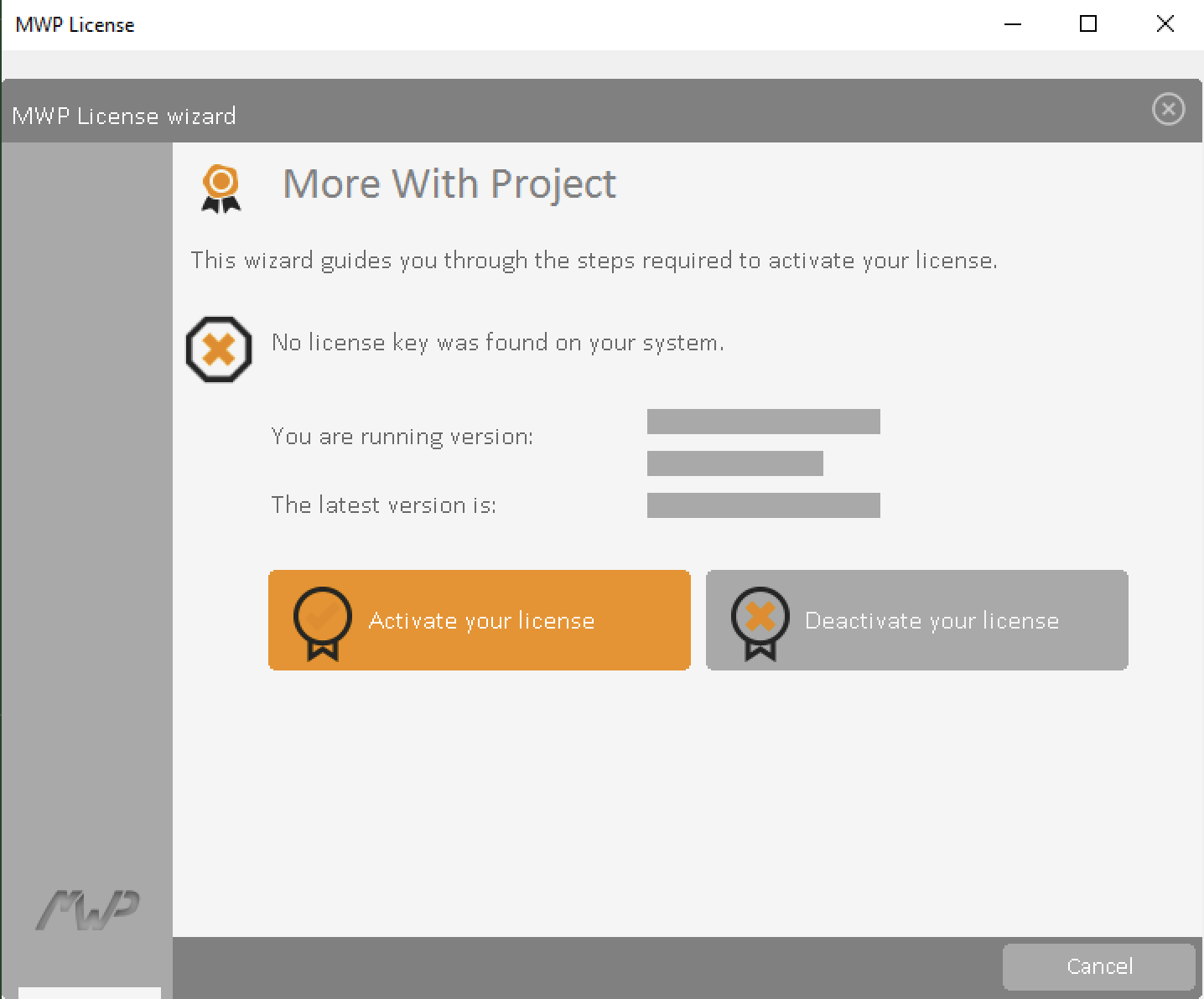Image resolution: width=1204 pixels, height=999 pixels.
Task: Click the octagon error icon beside No license key message
Action: (x=219, y=349)
